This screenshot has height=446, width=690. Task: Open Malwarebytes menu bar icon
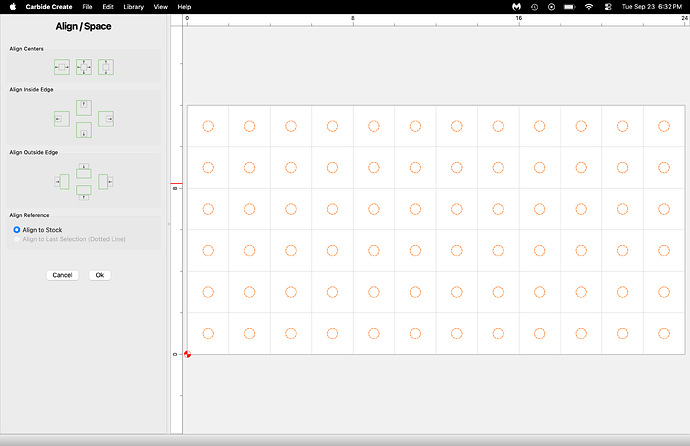tap(517, 7)
